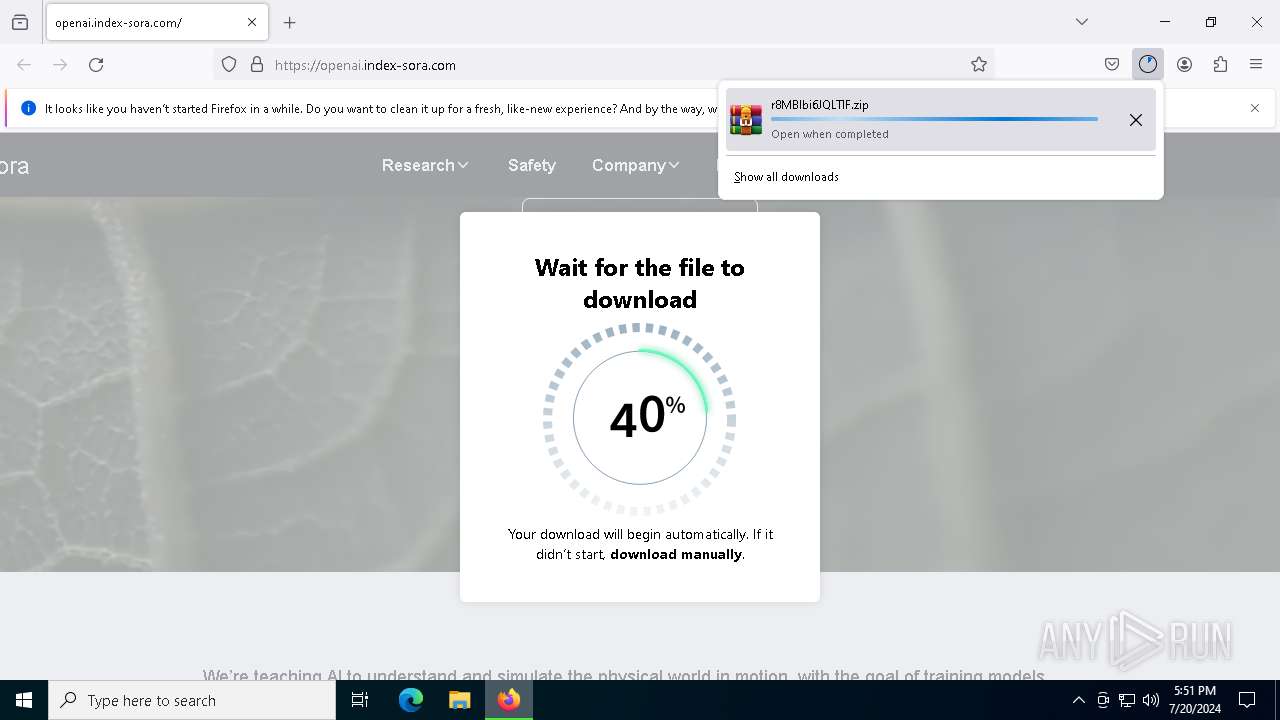This screenshot has height=720, width=1280.
Task: Bookmark this page with star icon
Action: point(979,65)
